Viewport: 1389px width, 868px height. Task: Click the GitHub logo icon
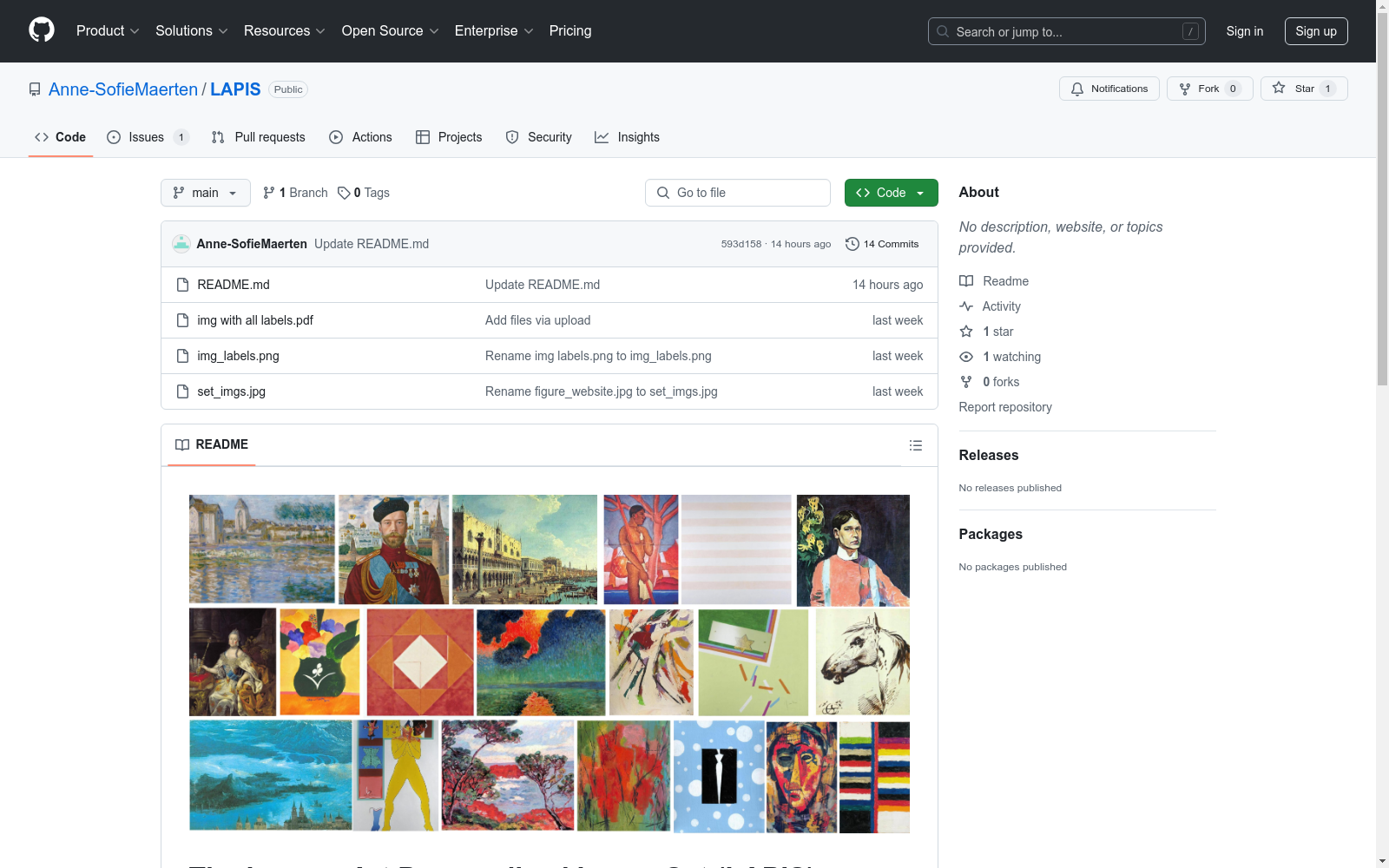(42, 30)
